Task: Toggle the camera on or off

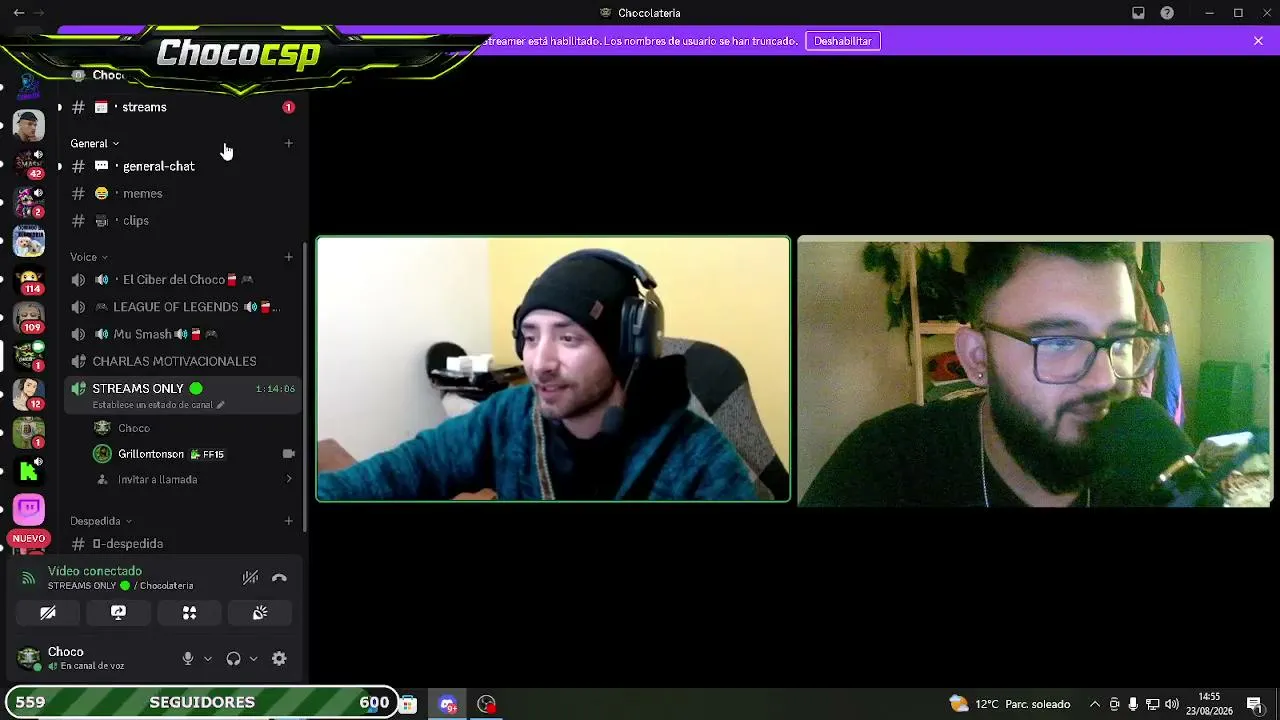Action: click(x=47, y=613)
